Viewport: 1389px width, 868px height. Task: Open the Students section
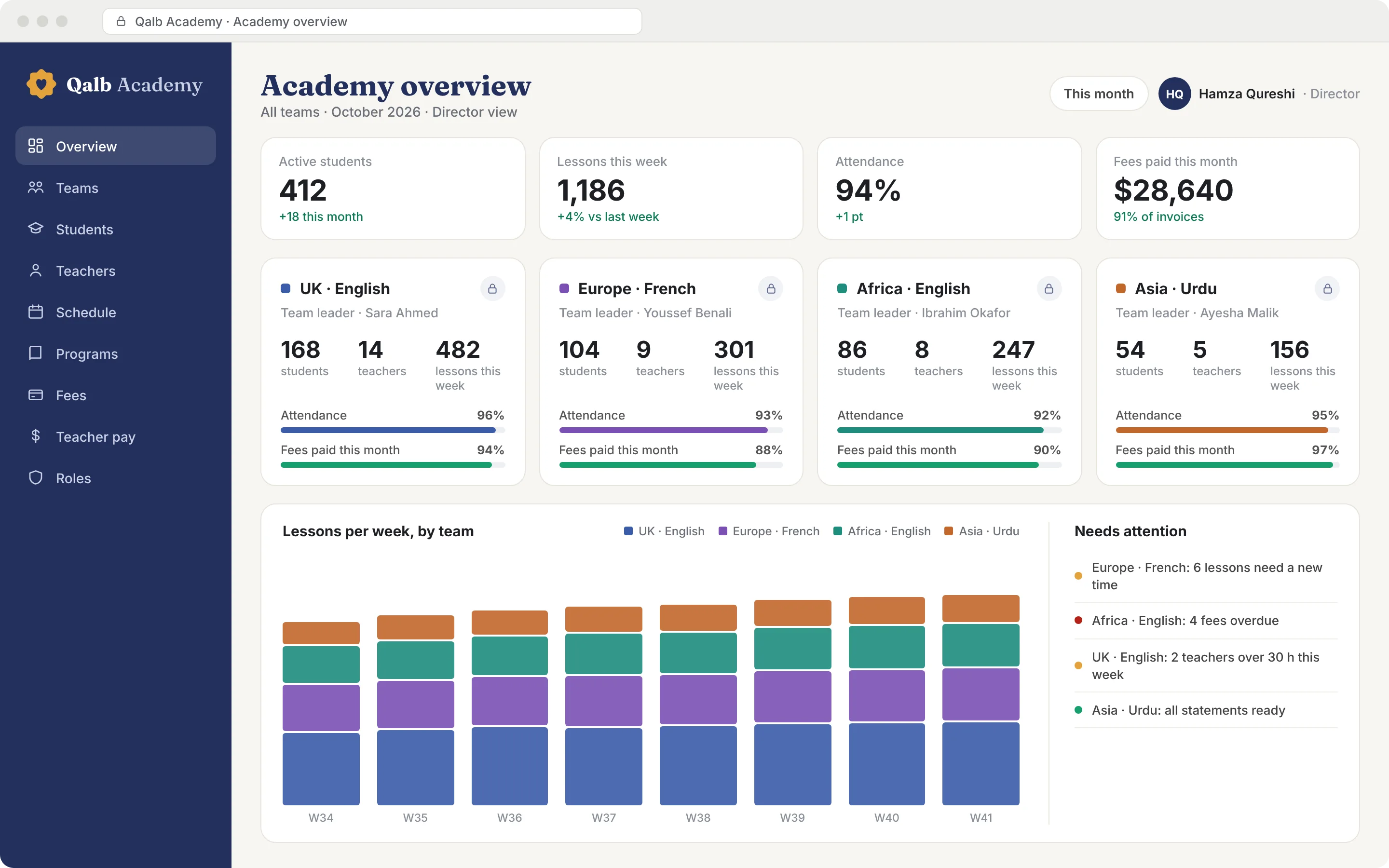tap(115, 229)
